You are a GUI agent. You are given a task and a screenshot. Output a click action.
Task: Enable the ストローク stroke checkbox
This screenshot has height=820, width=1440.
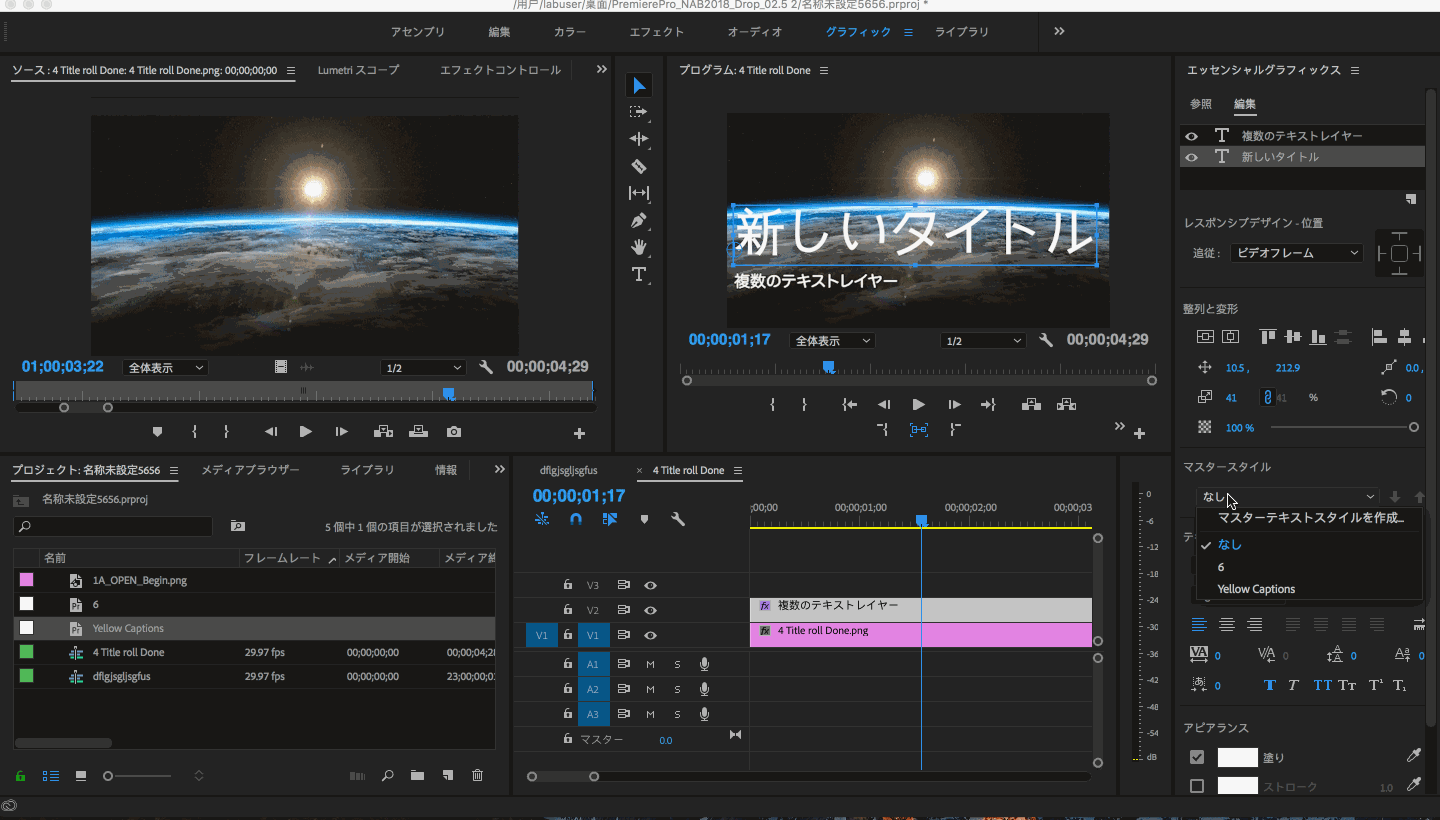1197,786
